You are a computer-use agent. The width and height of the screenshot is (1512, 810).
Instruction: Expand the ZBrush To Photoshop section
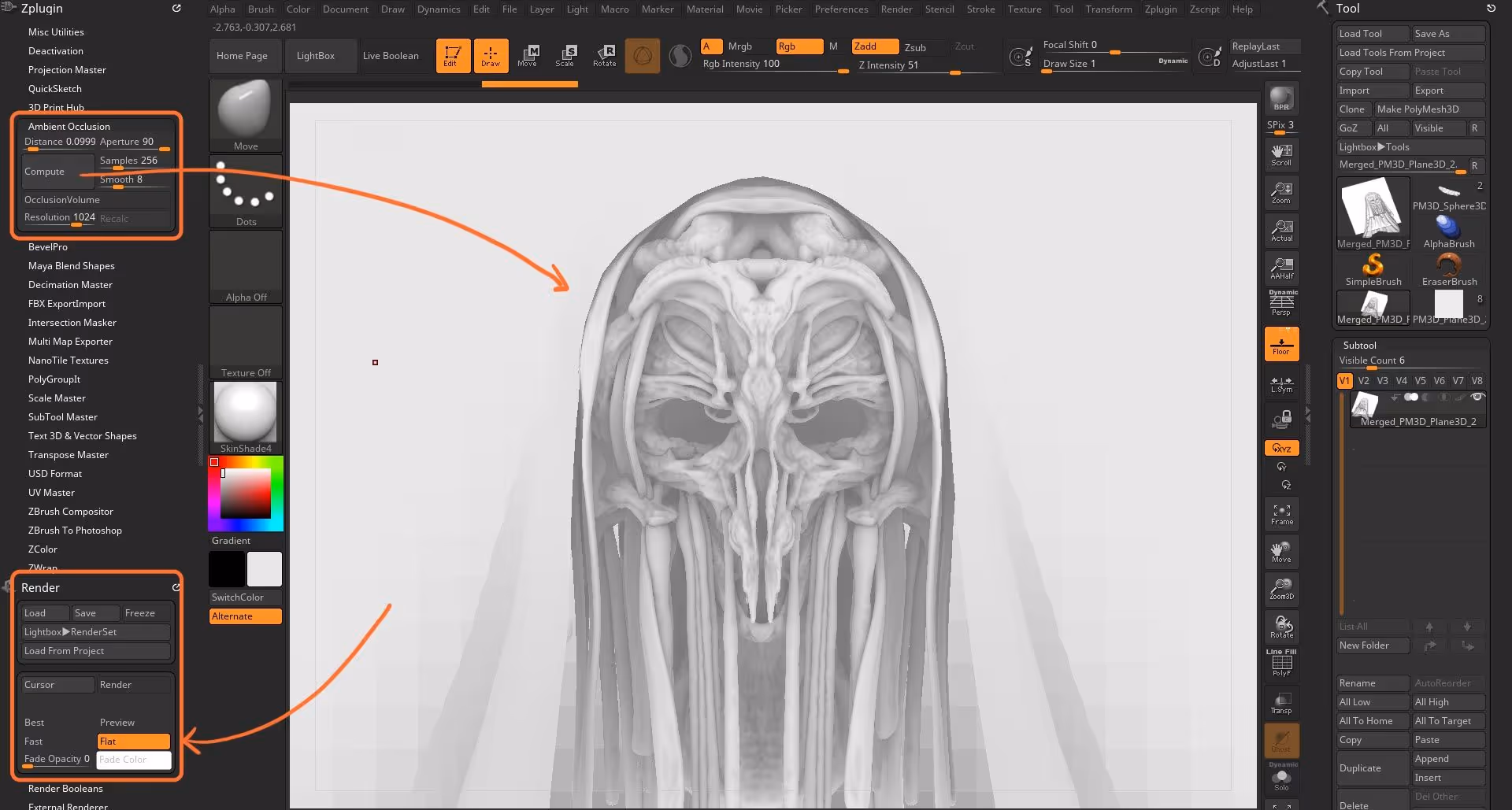[75, 531]
